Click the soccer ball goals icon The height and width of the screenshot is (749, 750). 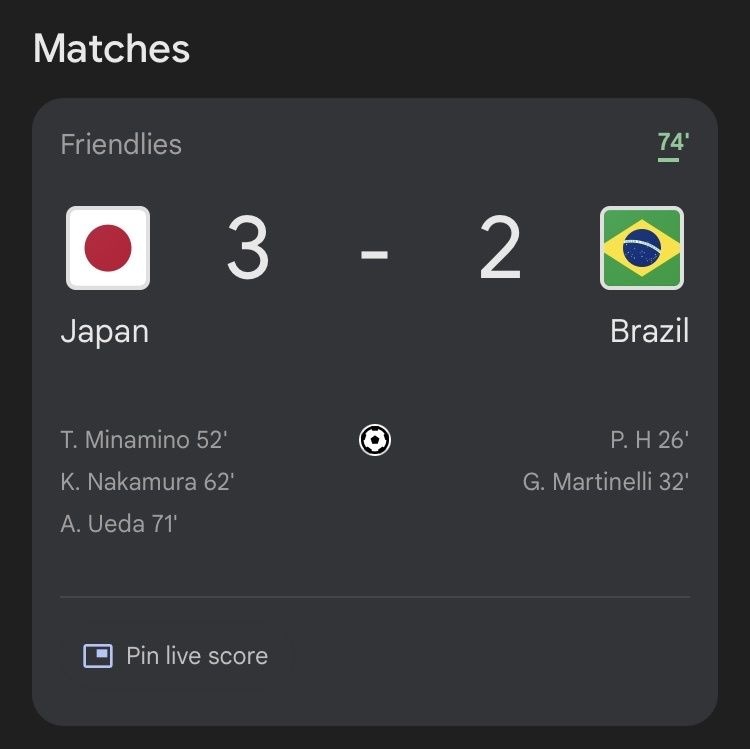[375, 440]
